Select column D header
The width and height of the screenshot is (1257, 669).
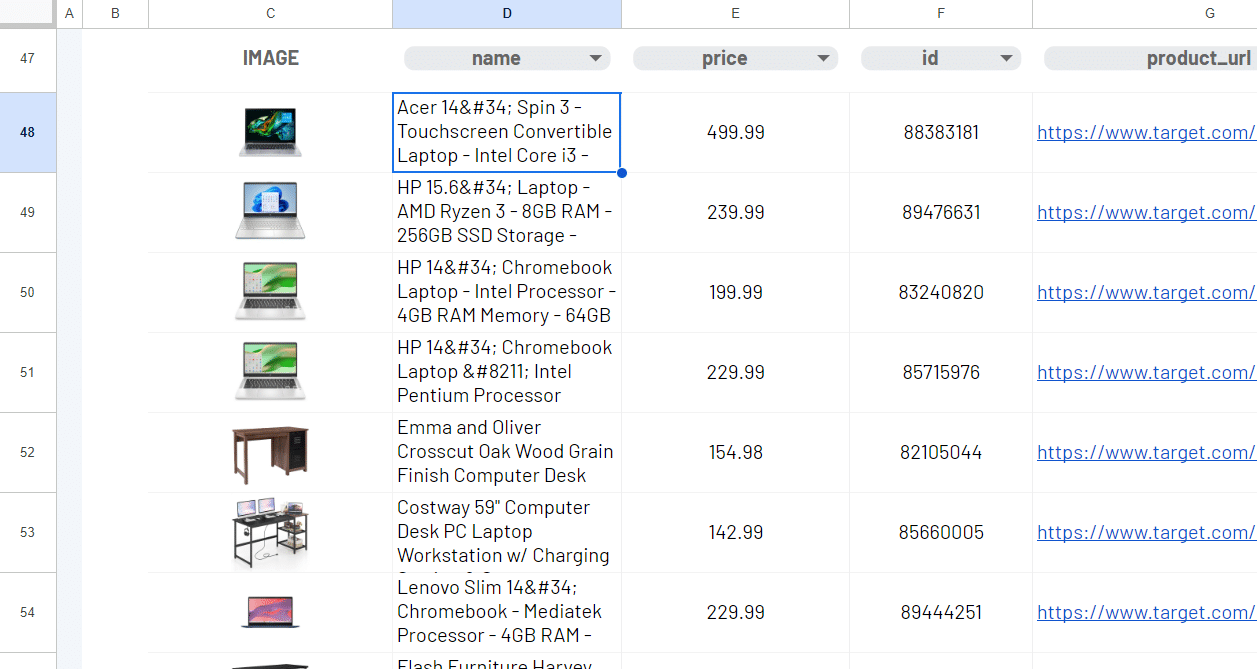pyautogui.click(x=507, y=13)
